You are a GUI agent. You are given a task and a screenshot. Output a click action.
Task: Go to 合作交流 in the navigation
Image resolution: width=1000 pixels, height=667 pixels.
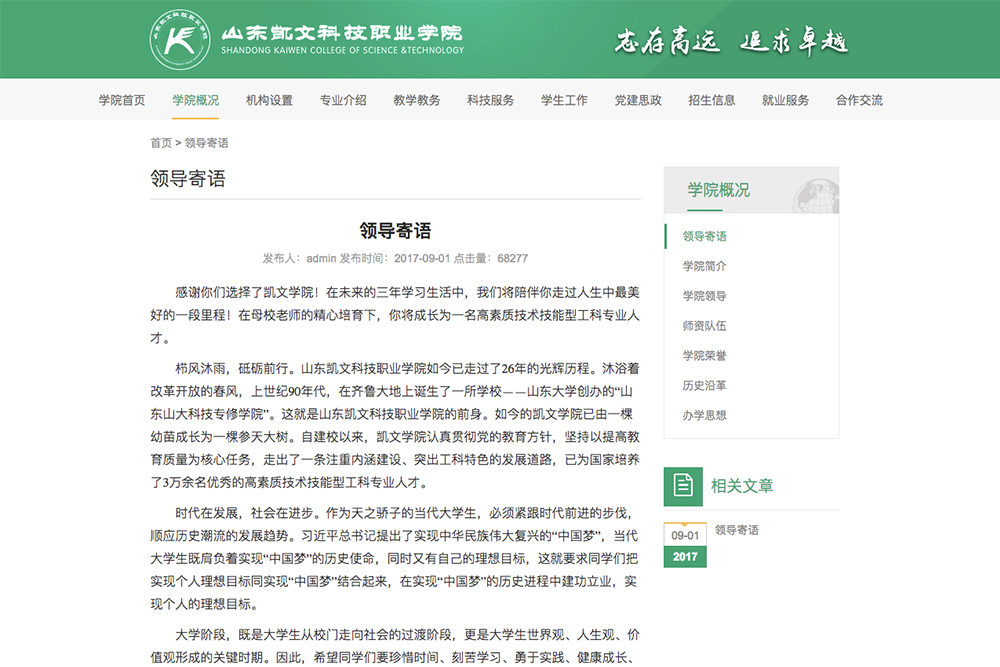[x=859, y=100]
